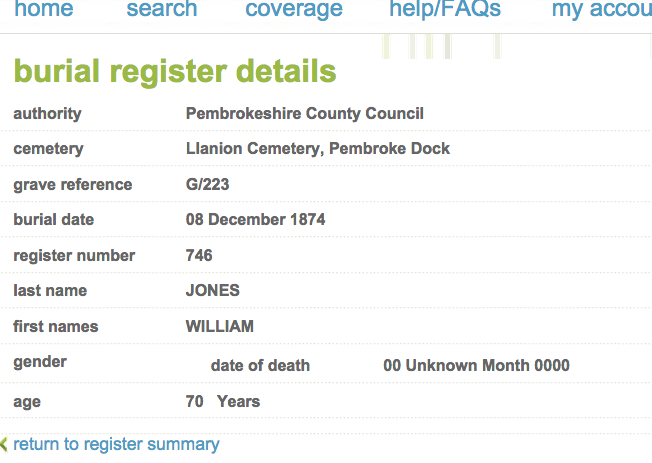Follow the return to register summary link
This screenshot has width=652, height=463.
(x=116, y=444)
